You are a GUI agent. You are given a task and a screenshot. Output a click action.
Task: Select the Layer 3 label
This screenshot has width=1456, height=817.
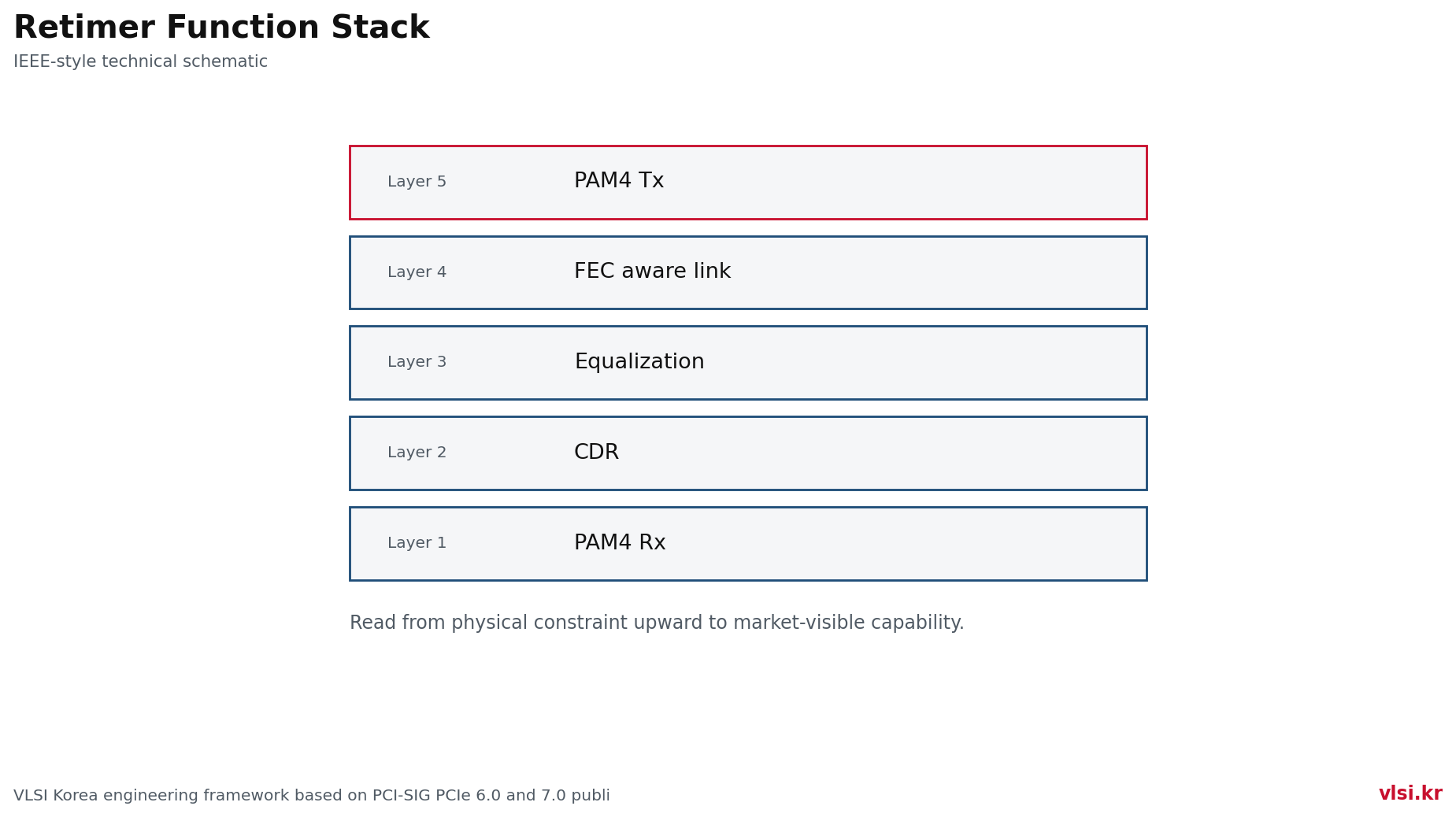pos(417,362)
